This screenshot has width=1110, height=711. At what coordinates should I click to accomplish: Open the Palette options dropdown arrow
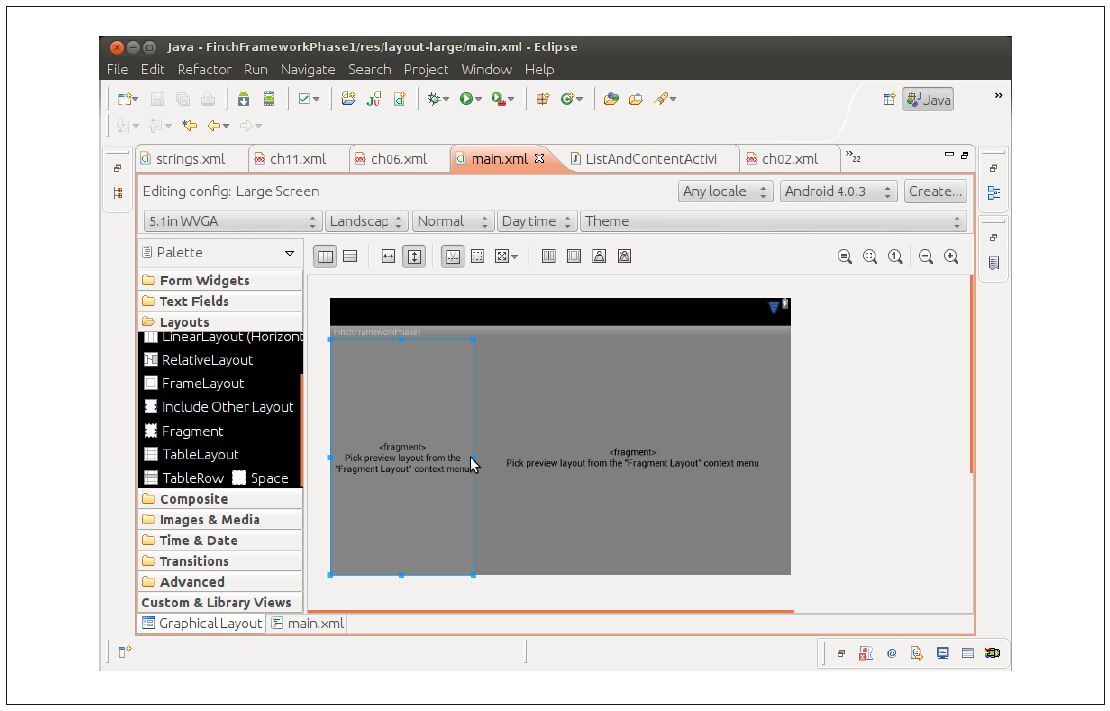[x=290, y=253]
